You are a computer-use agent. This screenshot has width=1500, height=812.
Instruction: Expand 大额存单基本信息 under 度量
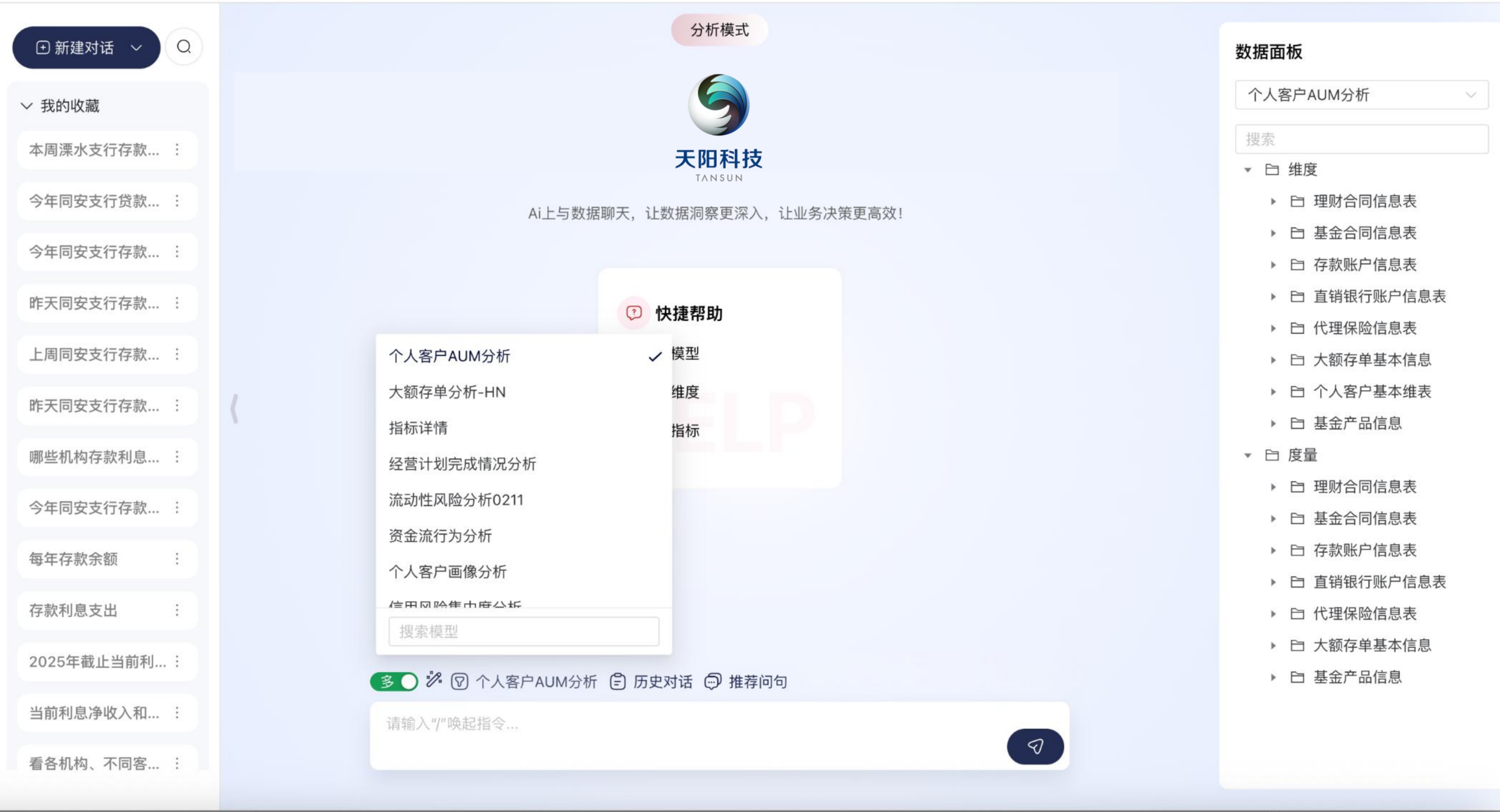(x=1273, y=646)
